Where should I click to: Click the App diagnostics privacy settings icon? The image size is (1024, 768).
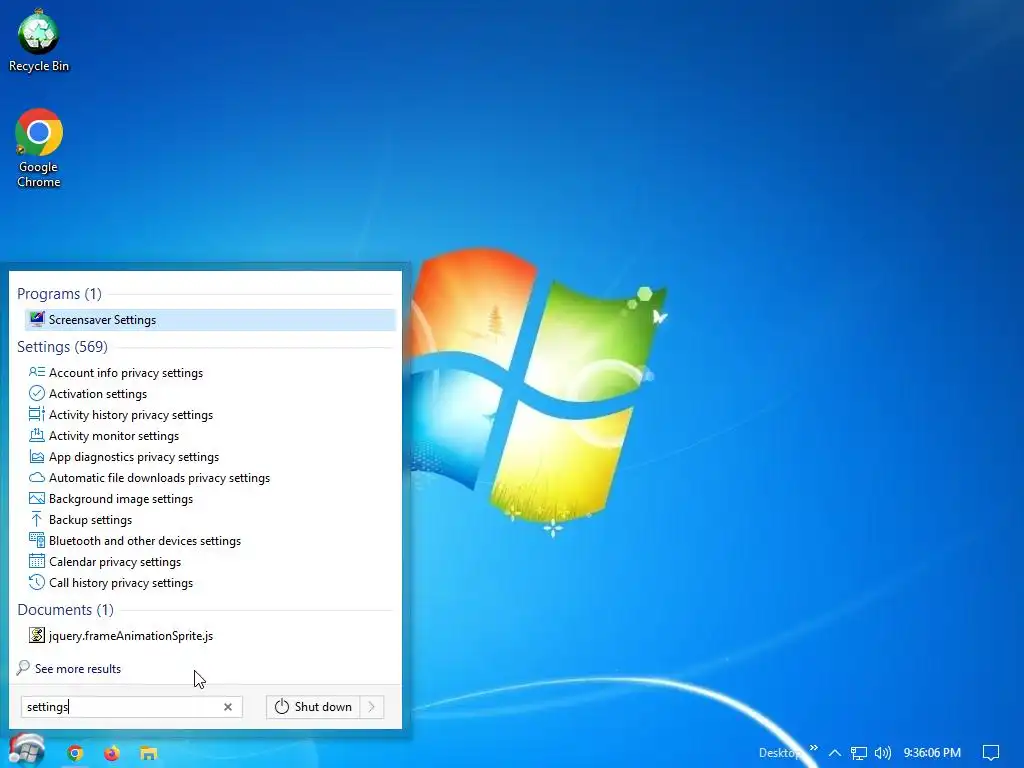37,456
